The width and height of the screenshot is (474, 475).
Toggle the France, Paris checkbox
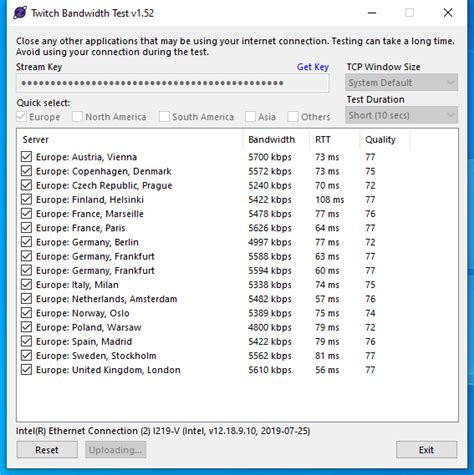click(26, 228)
